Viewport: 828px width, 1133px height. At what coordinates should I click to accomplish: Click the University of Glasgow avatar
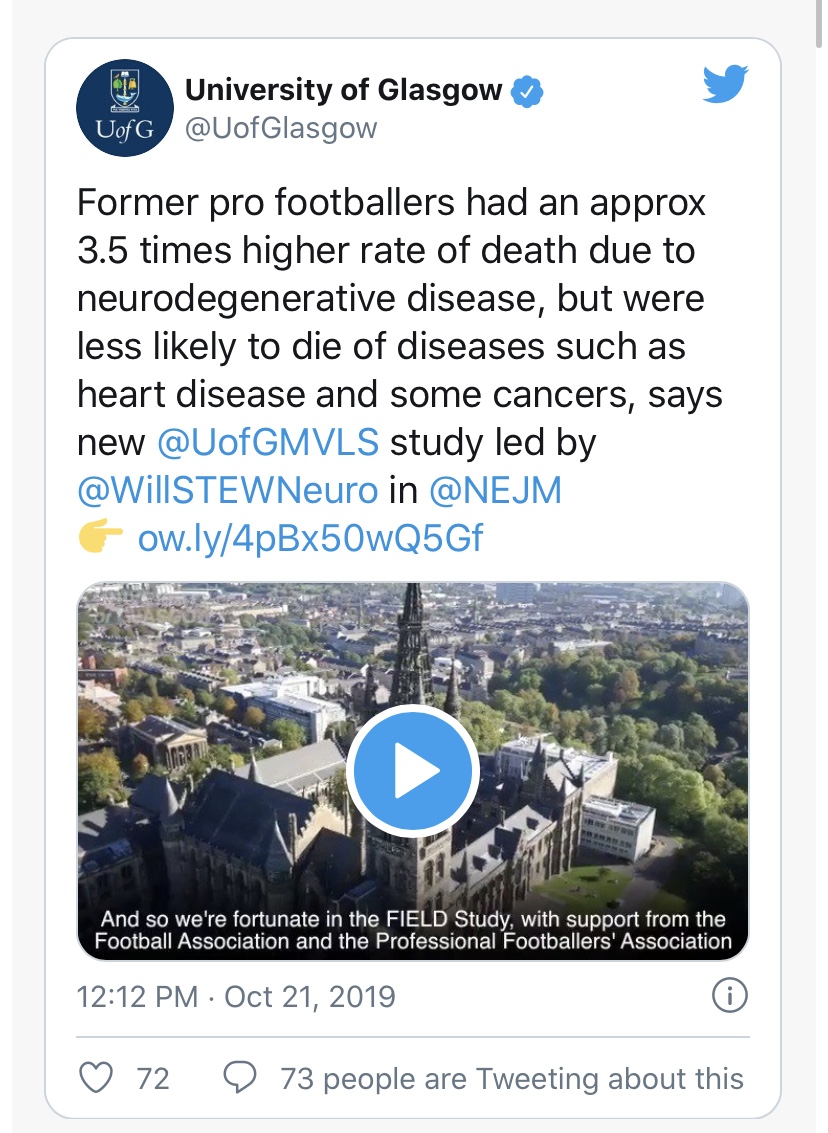click(126, 108)
